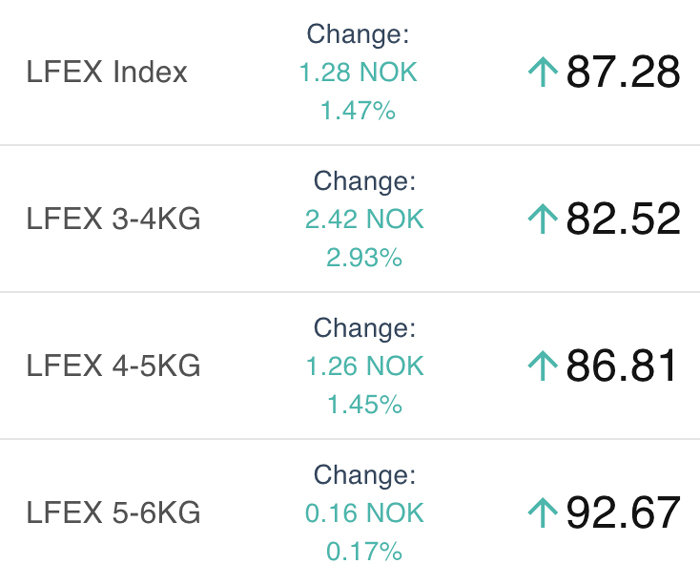Image resolution: width=700 pixels, height=585 pixels.
Task: Select the LFEX 5-6KG label
Action: (x=113, y=513)
